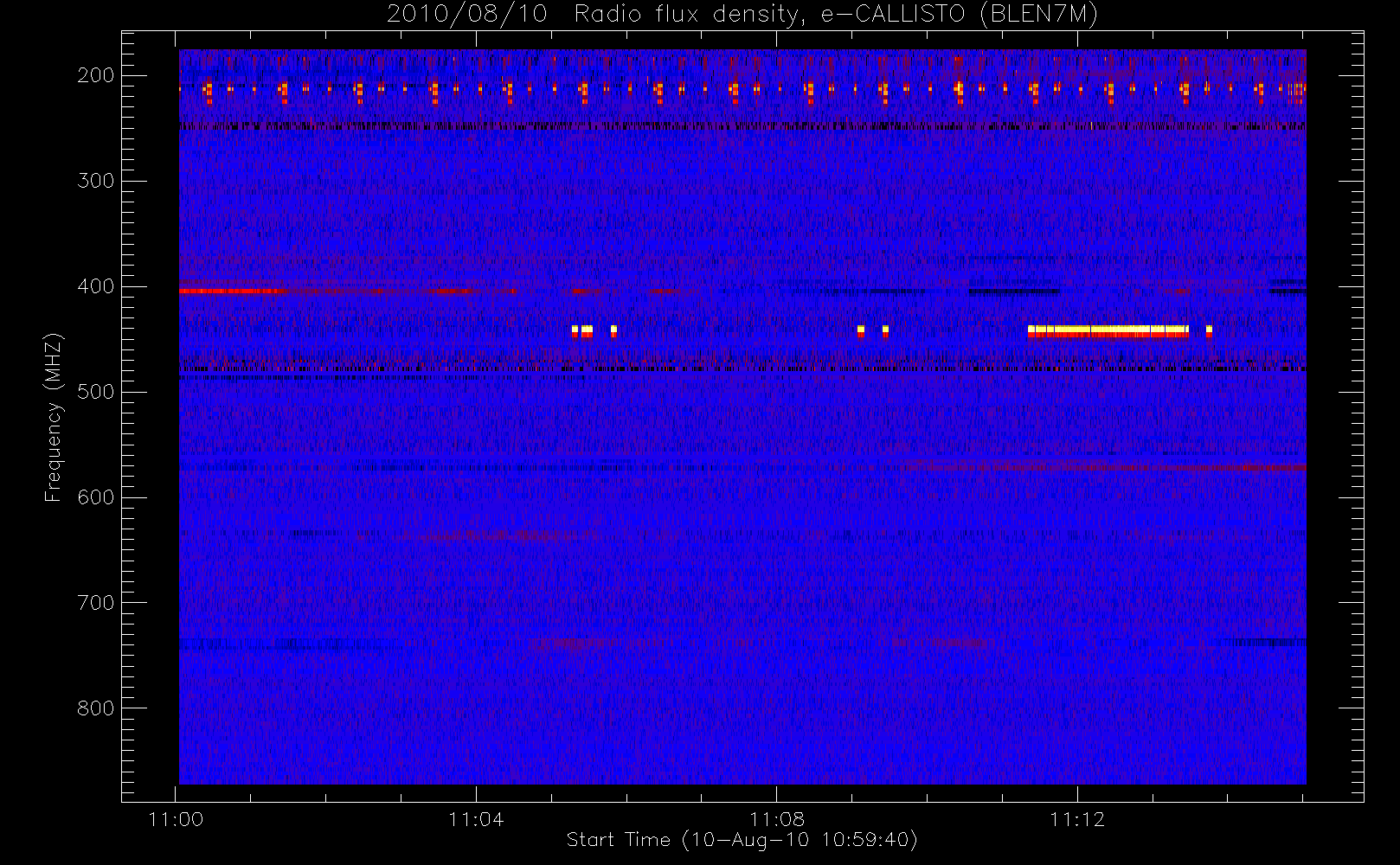
Task: Click the plot title 'Radio flux density, e-CALLISTO (BLEN7M)'
Action: coord(836,15)
